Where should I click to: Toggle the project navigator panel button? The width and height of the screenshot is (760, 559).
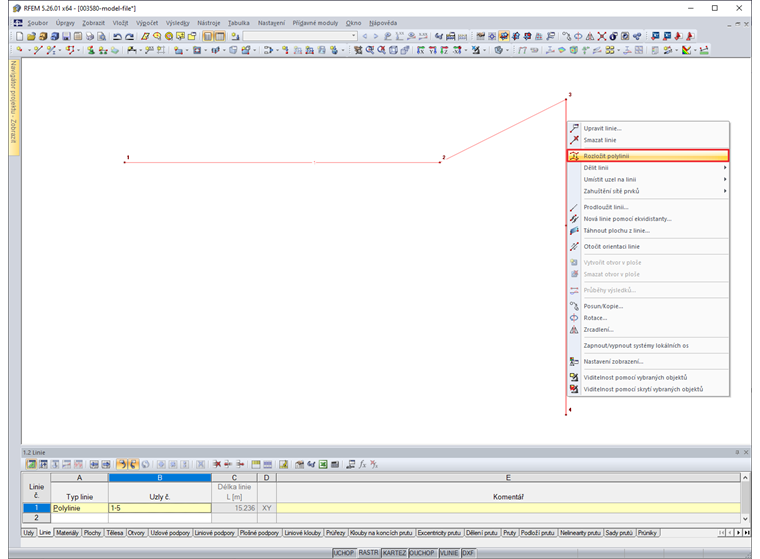208,36
